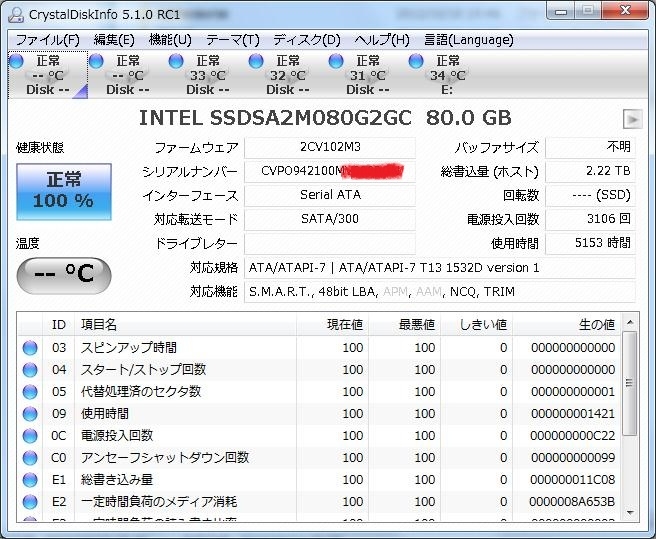
Task: Click the blue status orb for attribute 03
Action: coord(30,348)
